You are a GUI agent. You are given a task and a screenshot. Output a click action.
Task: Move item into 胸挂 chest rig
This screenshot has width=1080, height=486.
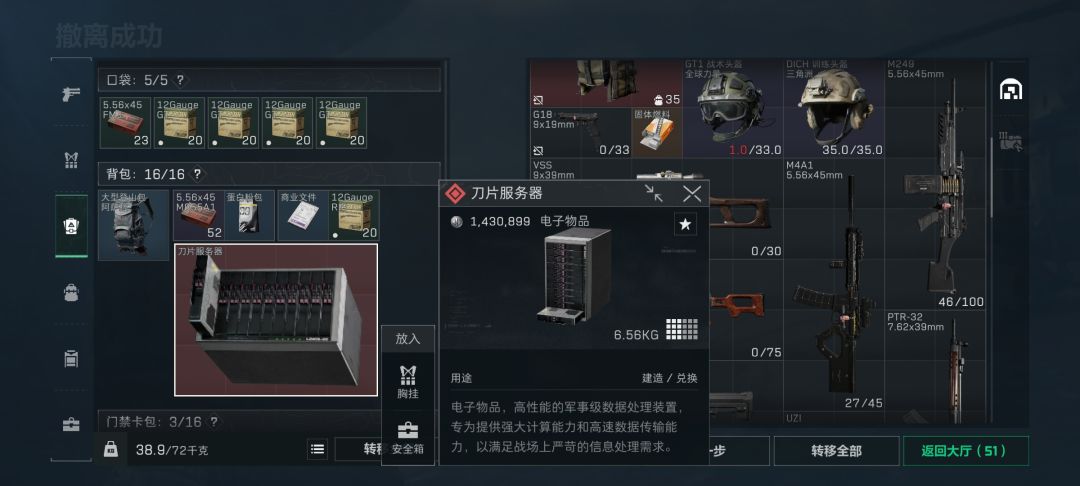click(408, 382)
